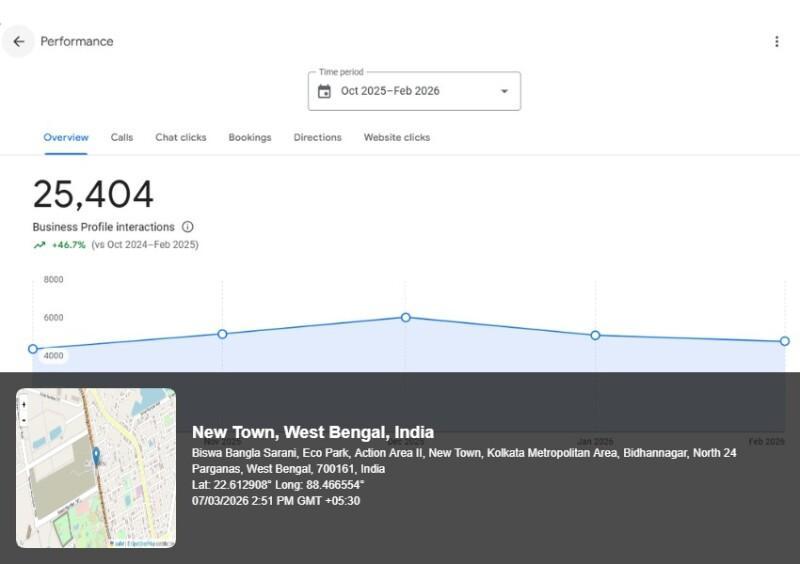Screen dimensions: 800x564
Task: Click the highest peak data point on chart
Action: (406, 317)
